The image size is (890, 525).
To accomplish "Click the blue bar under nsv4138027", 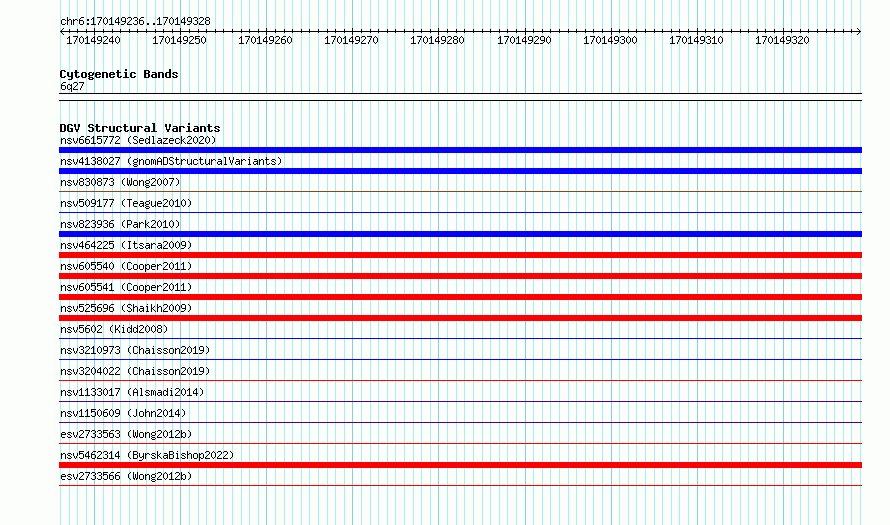I will point(460,171).
